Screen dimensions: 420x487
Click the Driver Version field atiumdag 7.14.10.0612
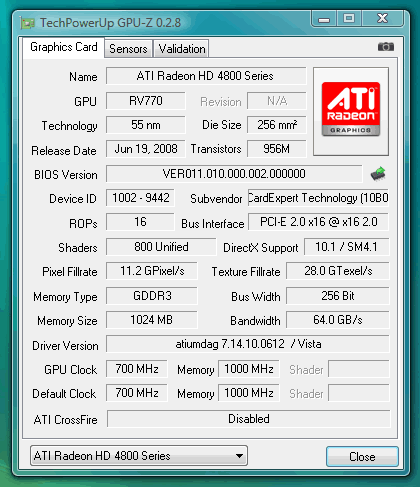pyautogui.click(x=248, y=344)
